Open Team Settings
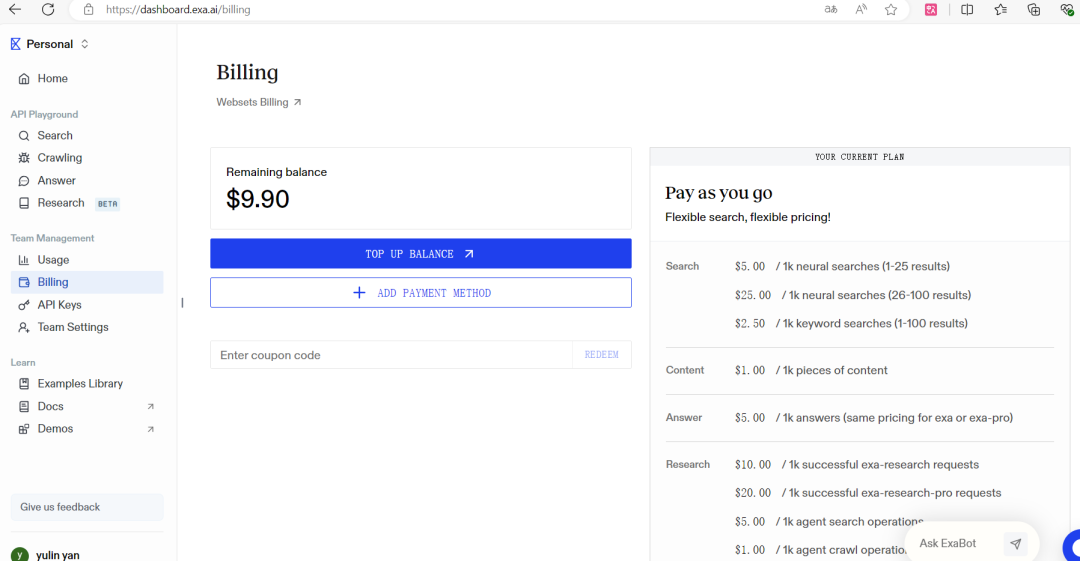 pos(87,327)
